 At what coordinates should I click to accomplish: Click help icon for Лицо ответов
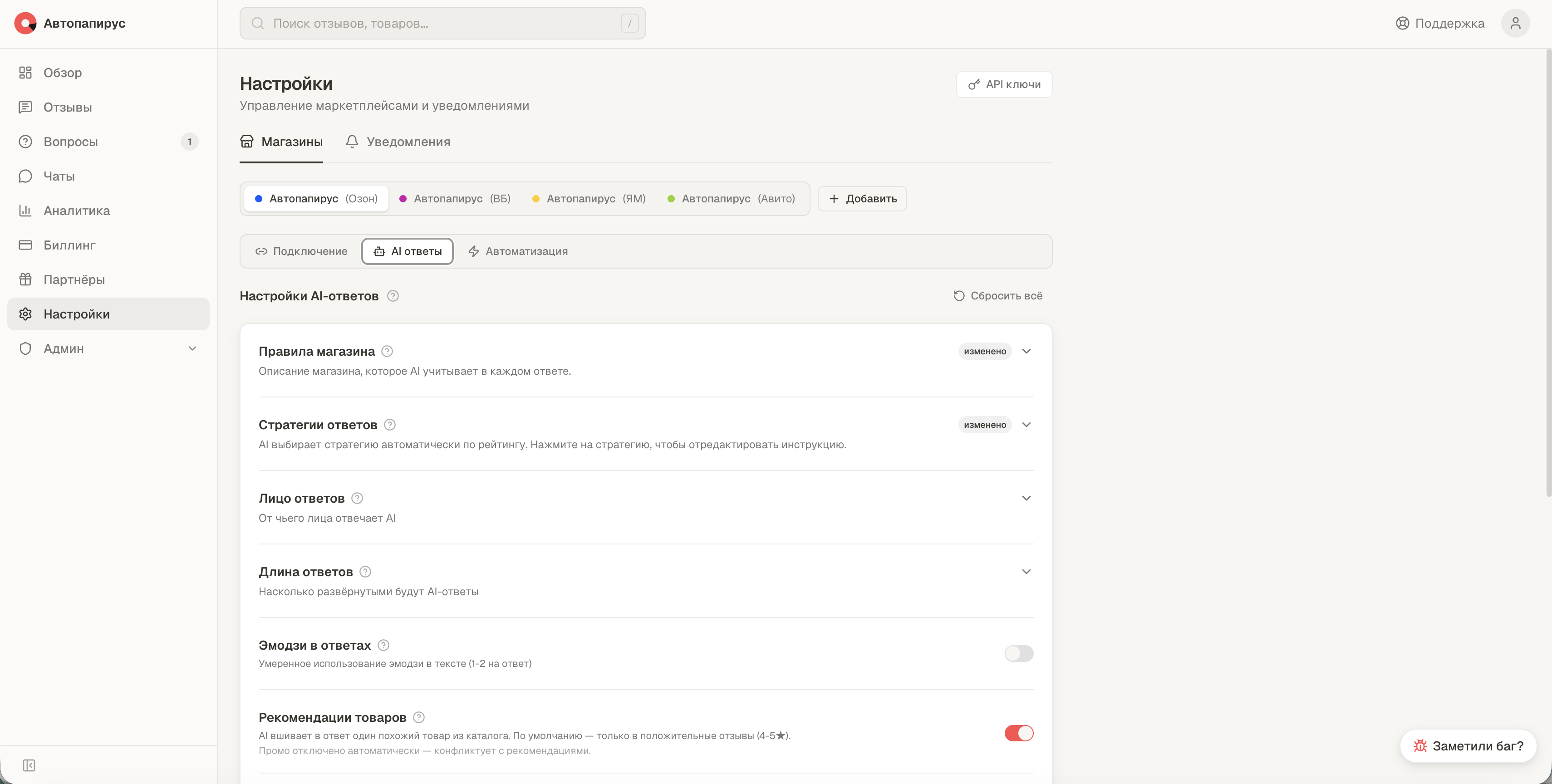point(357,499)
